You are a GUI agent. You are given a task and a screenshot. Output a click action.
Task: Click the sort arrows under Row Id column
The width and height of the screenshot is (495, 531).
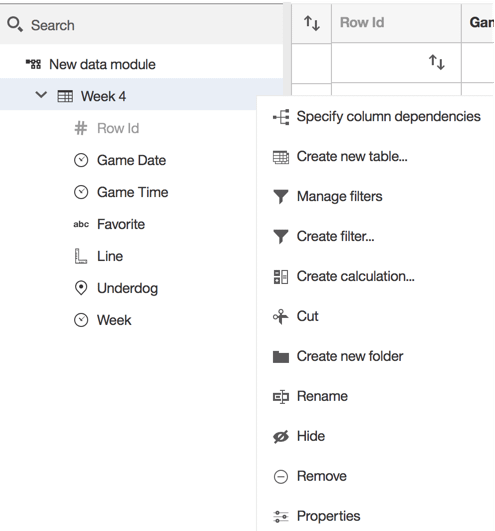pos(436,62)
